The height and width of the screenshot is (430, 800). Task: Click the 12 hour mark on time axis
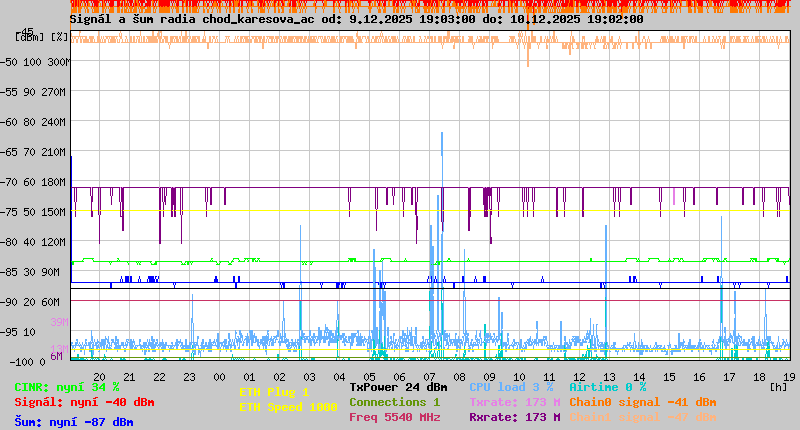click(579, 377)
